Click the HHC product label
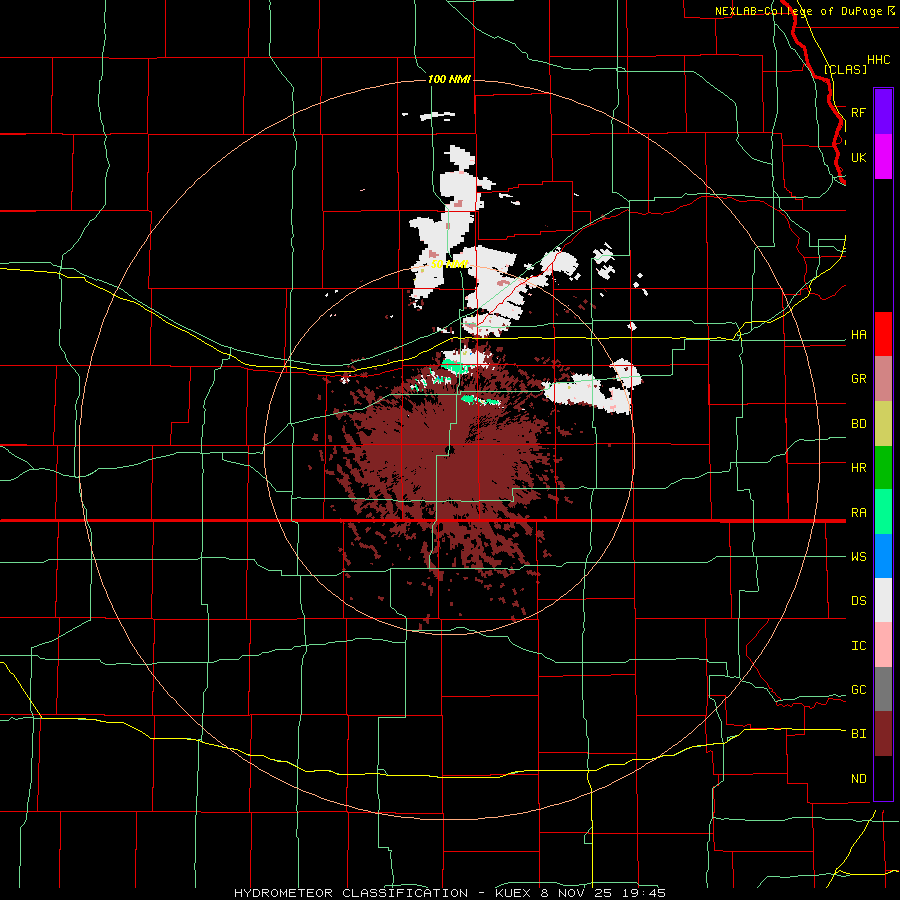 [878, 60]
